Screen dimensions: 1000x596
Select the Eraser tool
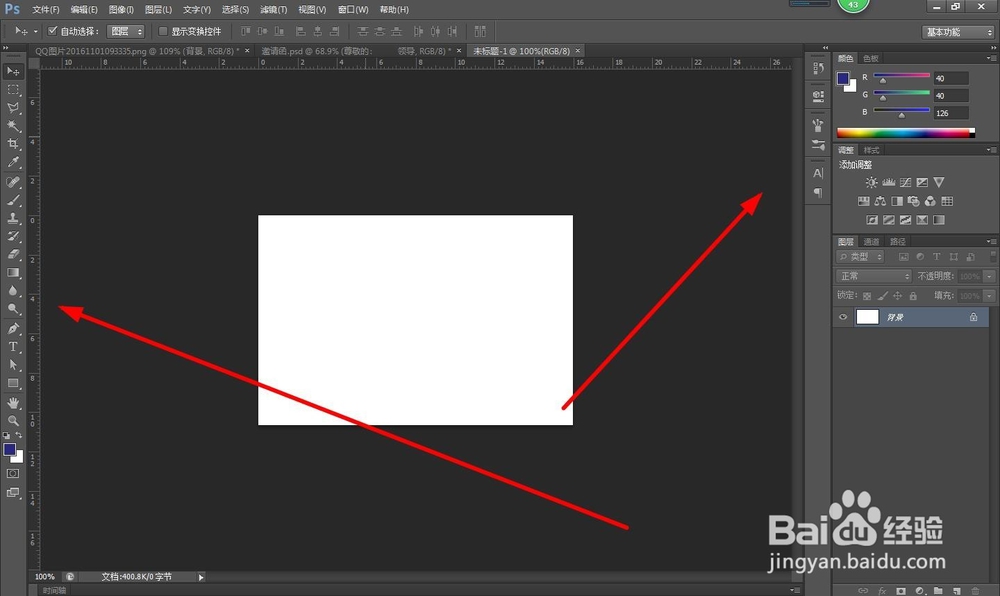pyautogui.click(x=13, y=254)
